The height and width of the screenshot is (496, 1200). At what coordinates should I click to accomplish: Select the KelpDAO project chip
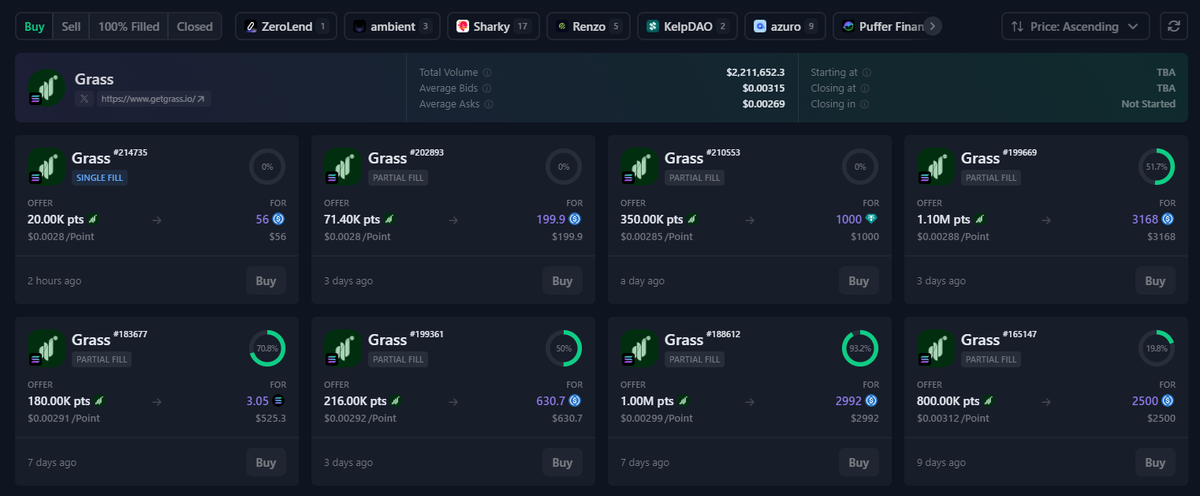click(x=687, y=27)
